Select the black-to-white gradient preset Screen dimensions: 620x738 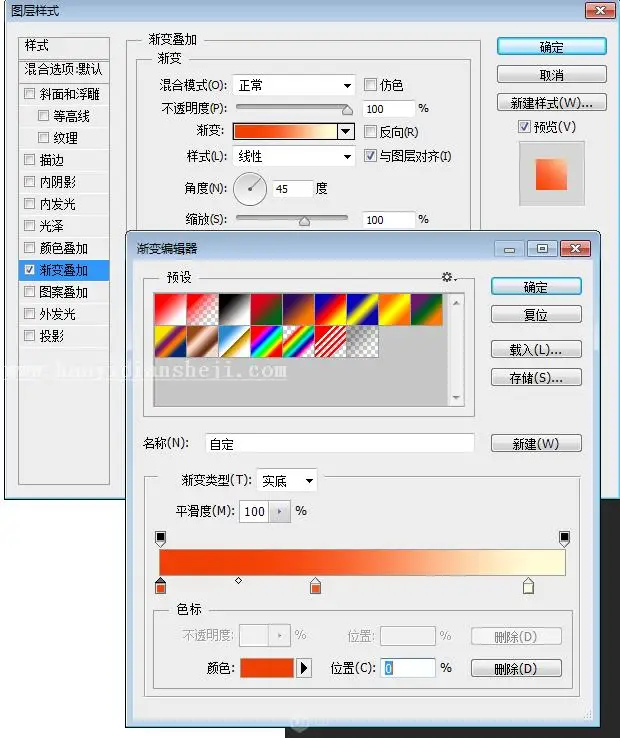[234, 310]
